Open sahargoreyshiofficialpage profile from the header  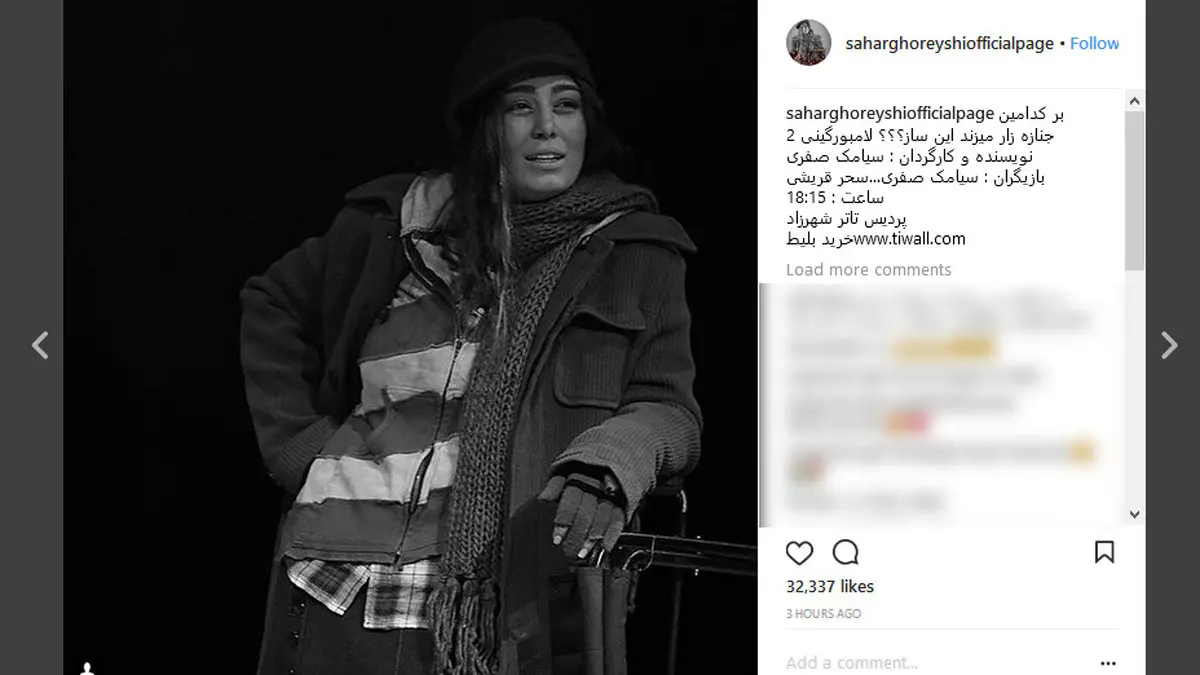[949, 43]
